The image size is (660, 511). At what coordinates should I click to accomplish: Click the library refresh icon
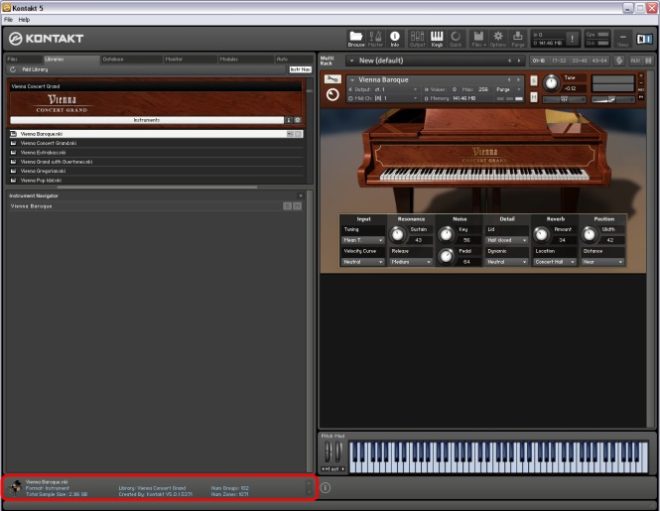click(x=13, y=69)
